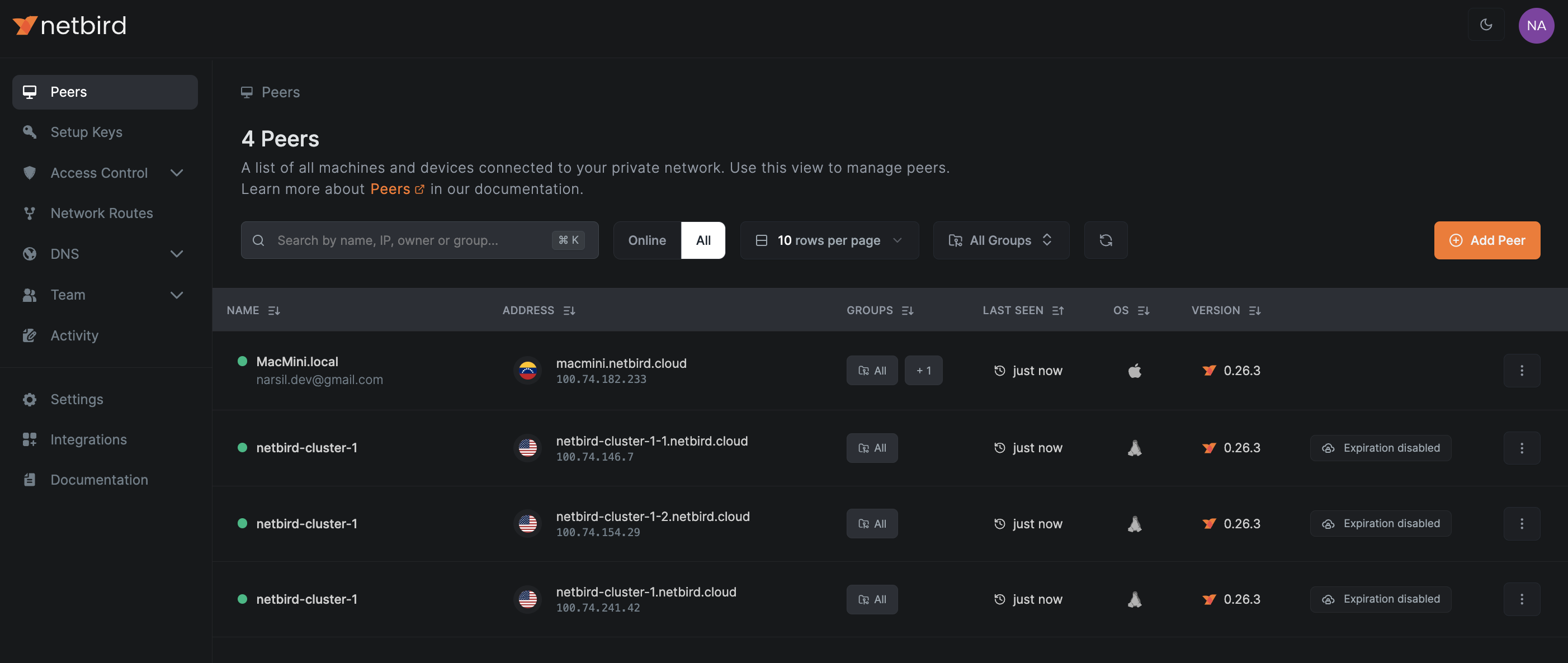Sort by Last Seen column icon

(1058, 311)
